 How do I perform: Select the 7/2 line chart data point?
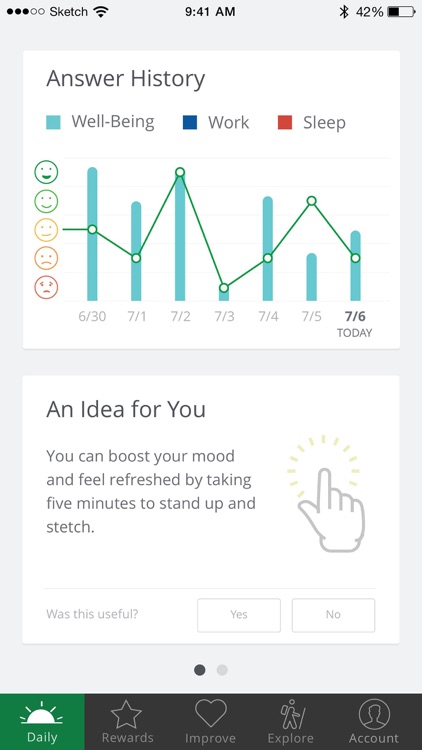[180, 172]
